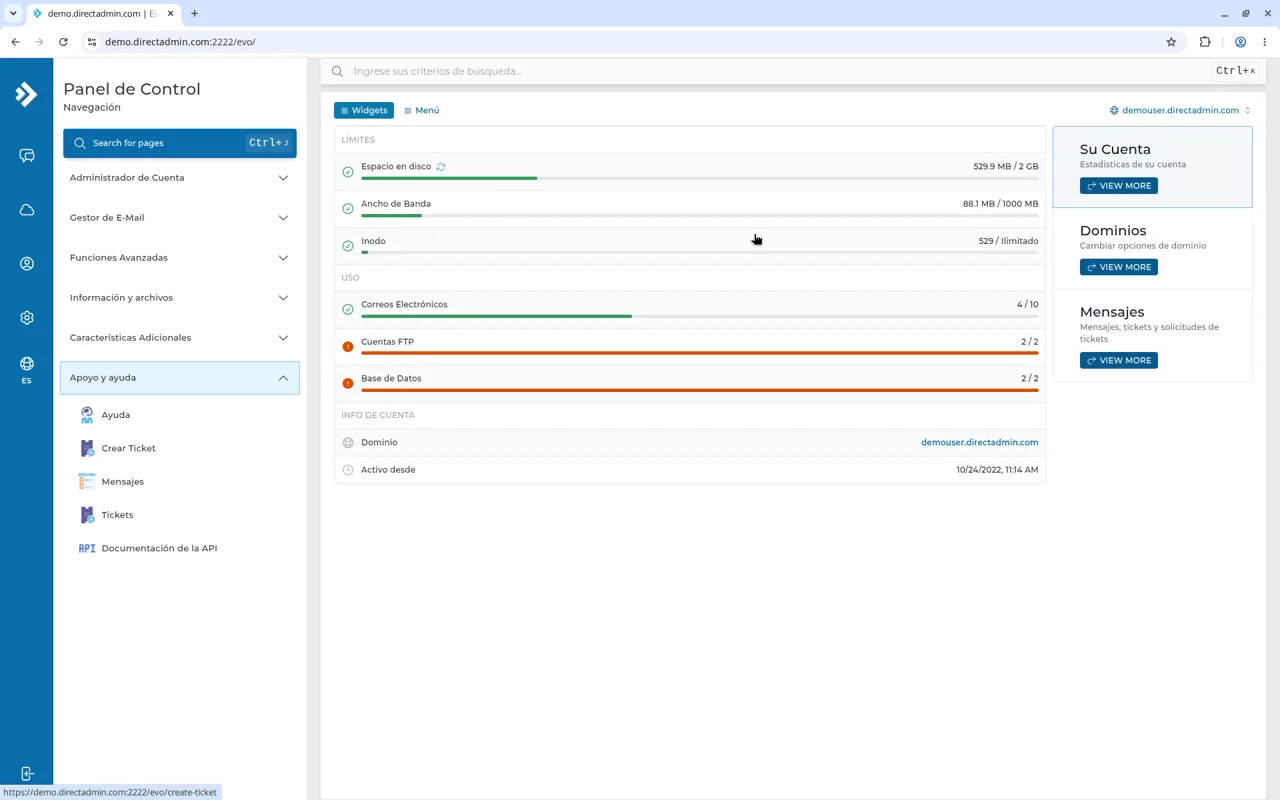Open the browser profile icon

point(1240,42)
